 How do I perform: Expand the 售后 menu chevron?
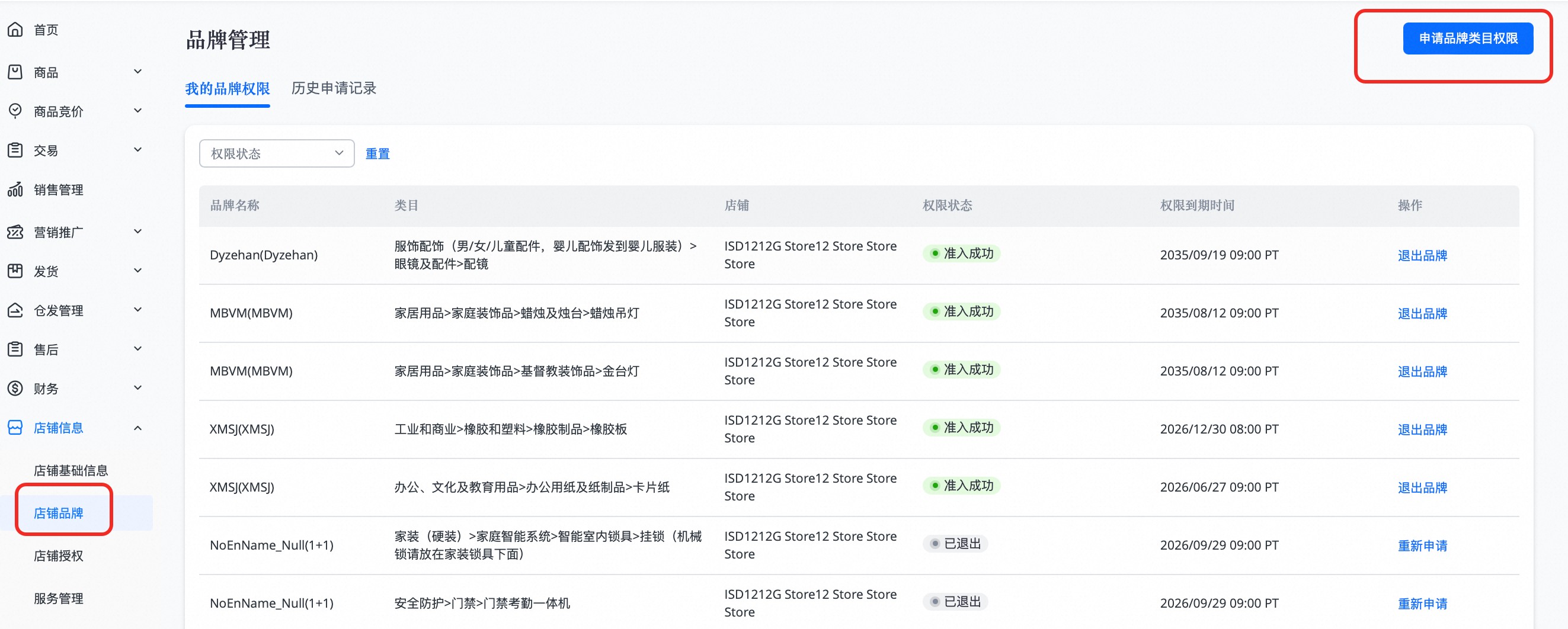pos(138,349)
